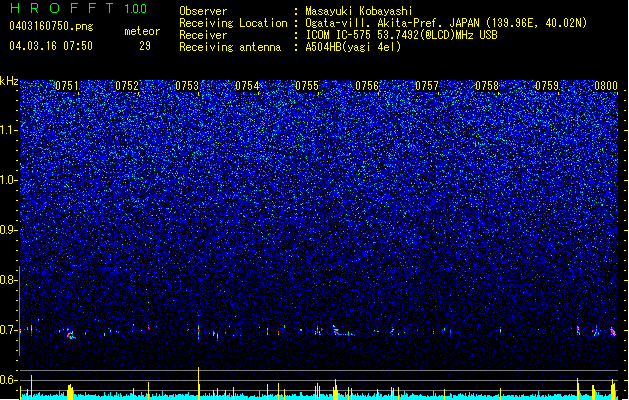Click the tallest yellow spike under 0753
Screen dimensions: 629x400
click(x=199, y=383)
